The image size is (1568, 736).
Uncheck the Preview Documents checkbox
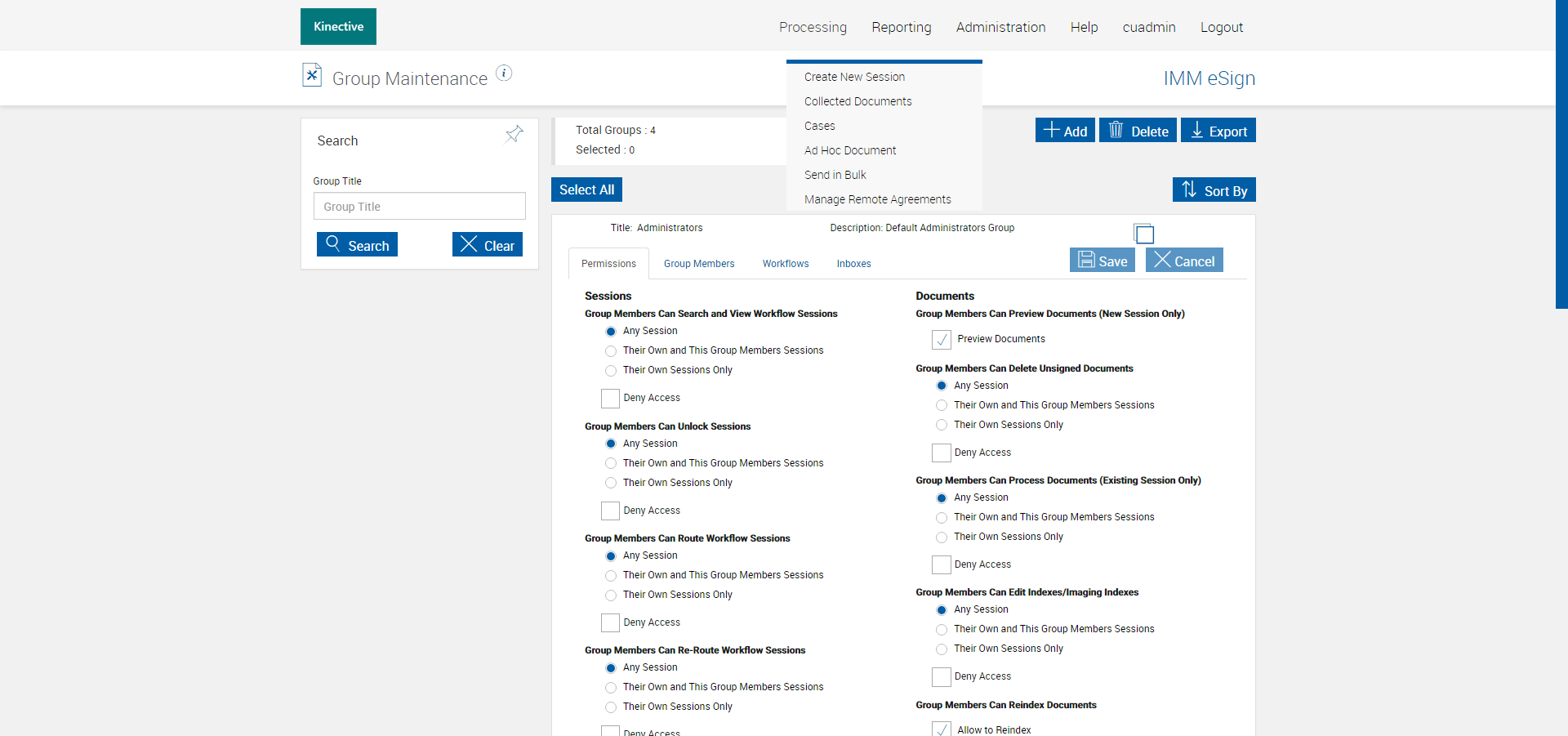pyautogui.click(x=942, y=339)
